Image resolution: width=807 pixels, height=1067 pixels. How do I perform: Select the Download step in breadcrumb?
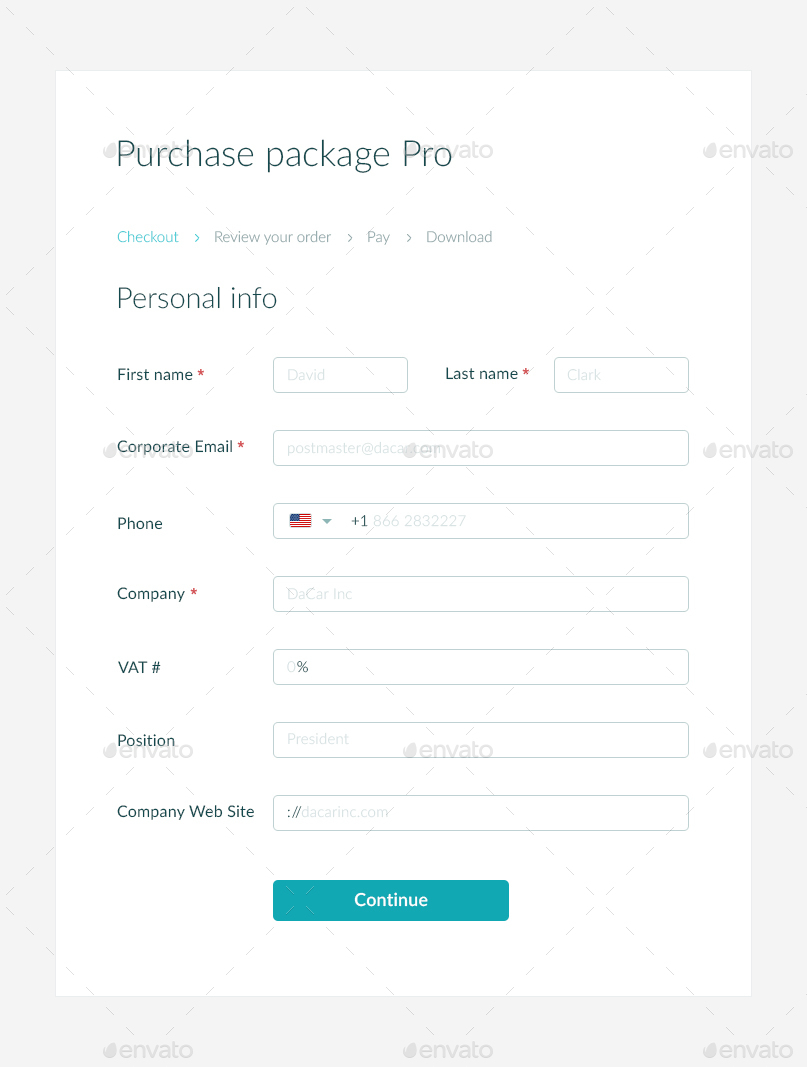(x=459, y=237)
